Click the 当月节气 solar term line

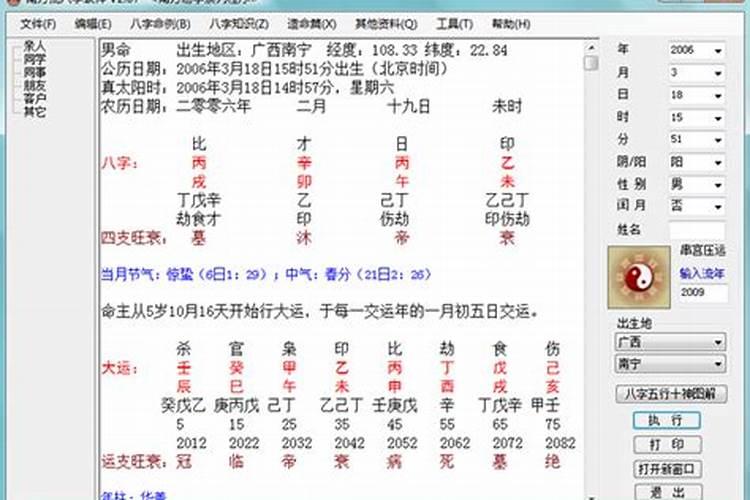tap(266, 275)
